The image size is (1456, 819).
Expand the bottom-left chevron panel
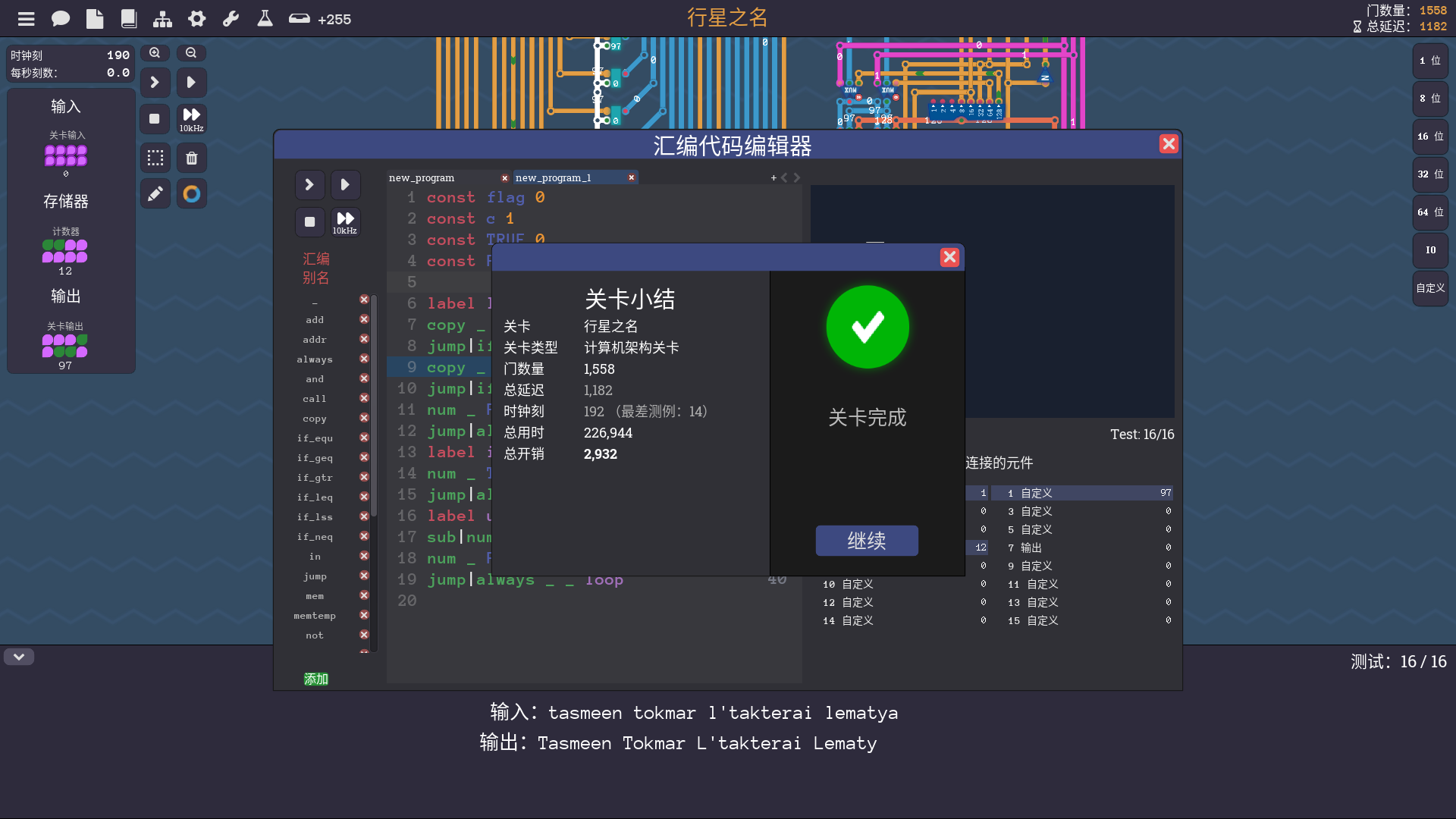(x=19, y=657)
